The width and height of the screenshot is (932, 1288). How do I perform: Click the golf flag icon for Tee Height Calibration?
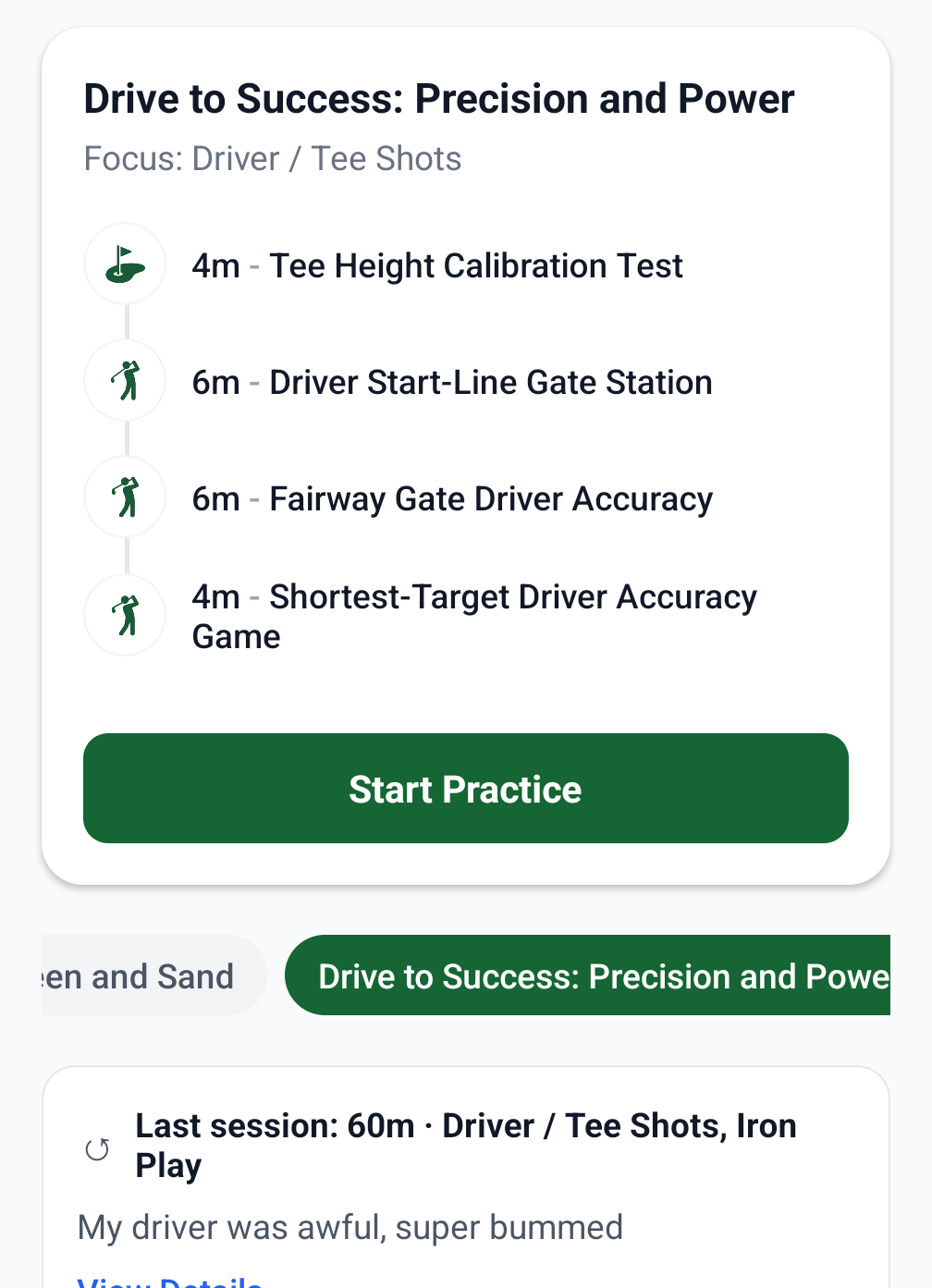coord(125,264)
